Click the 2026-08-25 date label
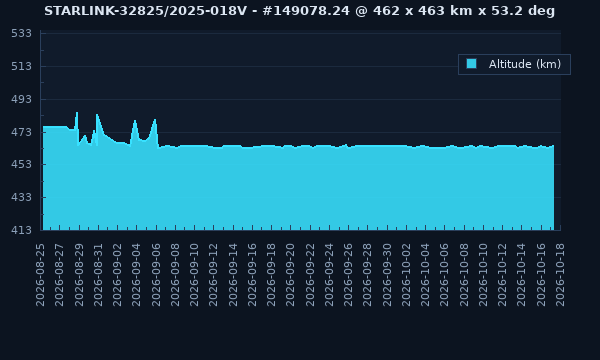 [x=41, y=275]
